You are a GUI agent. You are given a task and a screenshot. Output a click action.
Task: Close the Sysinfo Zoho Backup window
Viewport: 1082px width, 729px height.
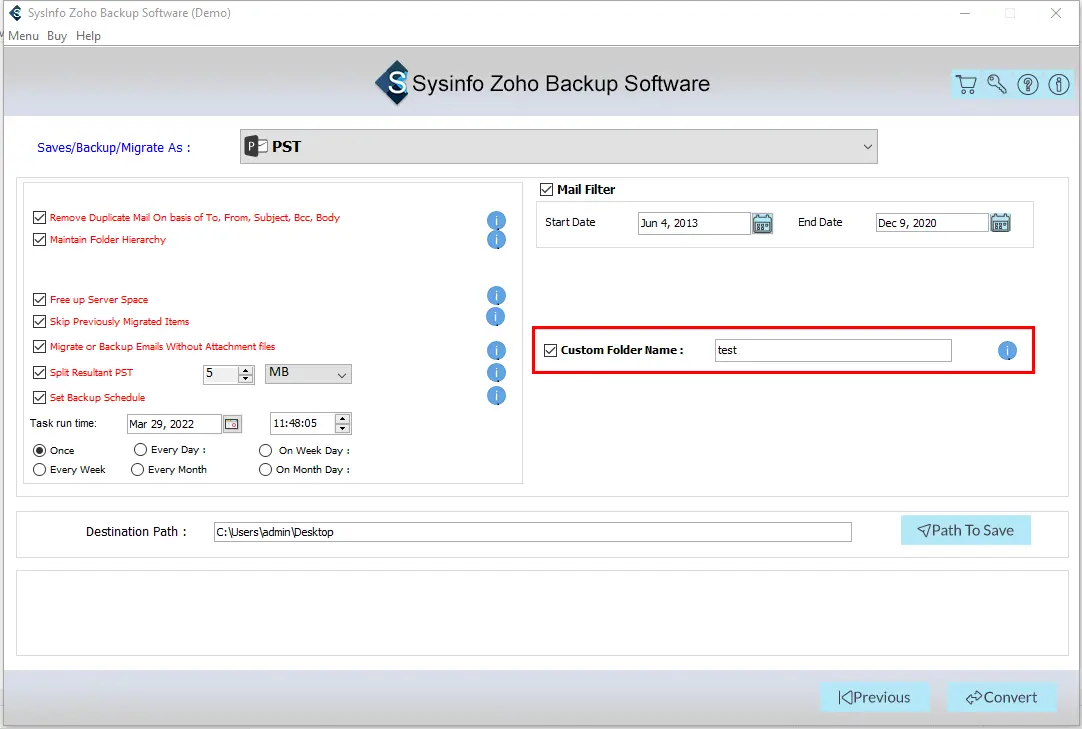1055,13
